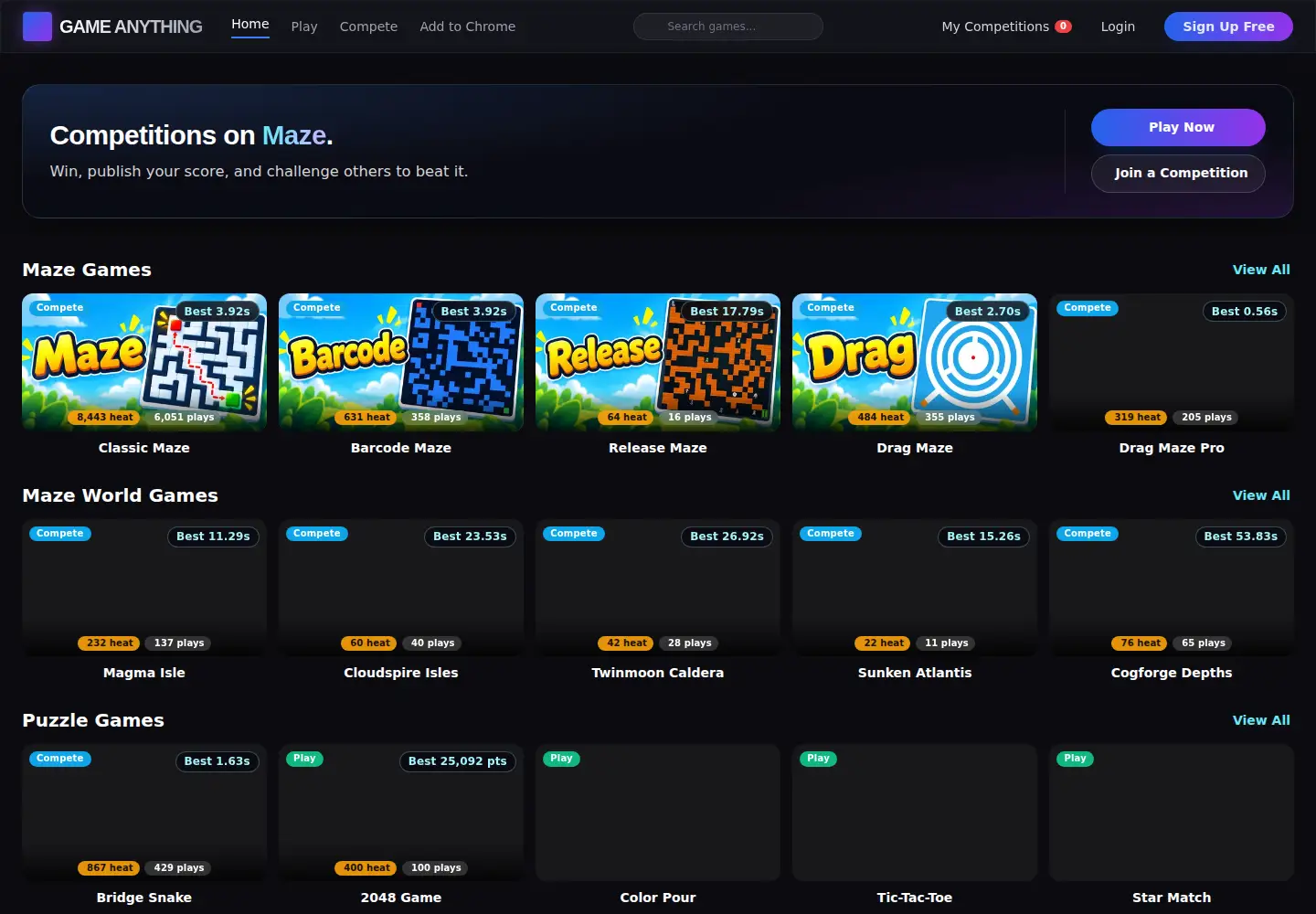
Task: Click green Play badge on Color Pour card
Action: (x=561, y=759)
